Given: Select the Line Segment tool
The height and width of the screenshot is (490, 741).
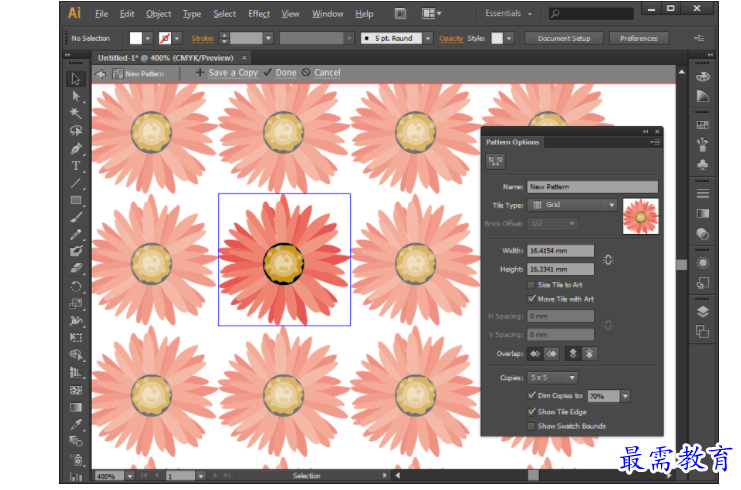Looking at the screenshot, I should tap(76, 183).
